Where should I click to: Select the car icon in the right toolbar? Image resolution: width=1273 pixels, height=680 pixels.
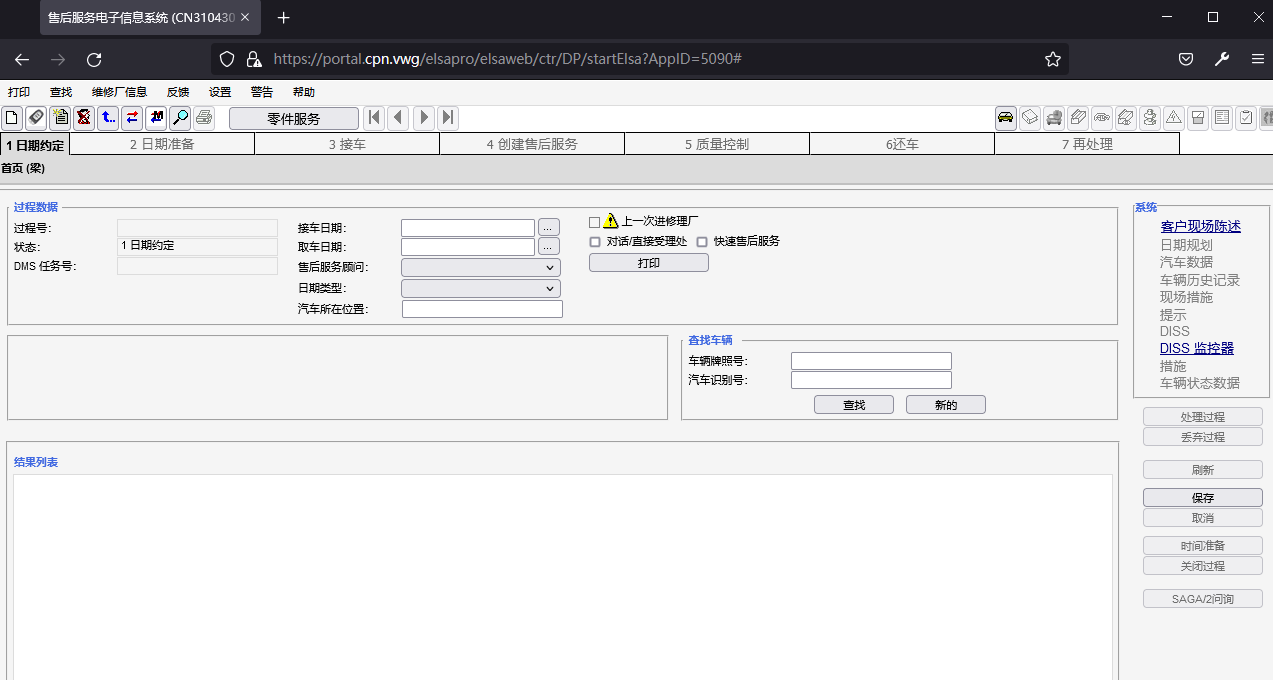click(x=1005, y=117)
